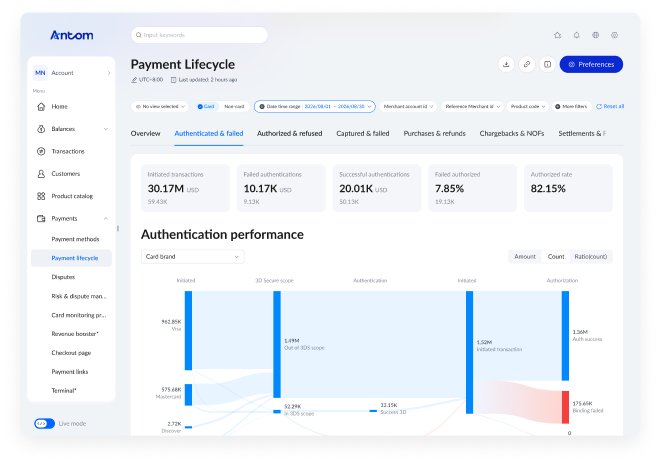661x464 pixels.
Task: Click the Preferences button
Action: click(x=591, y=64)
